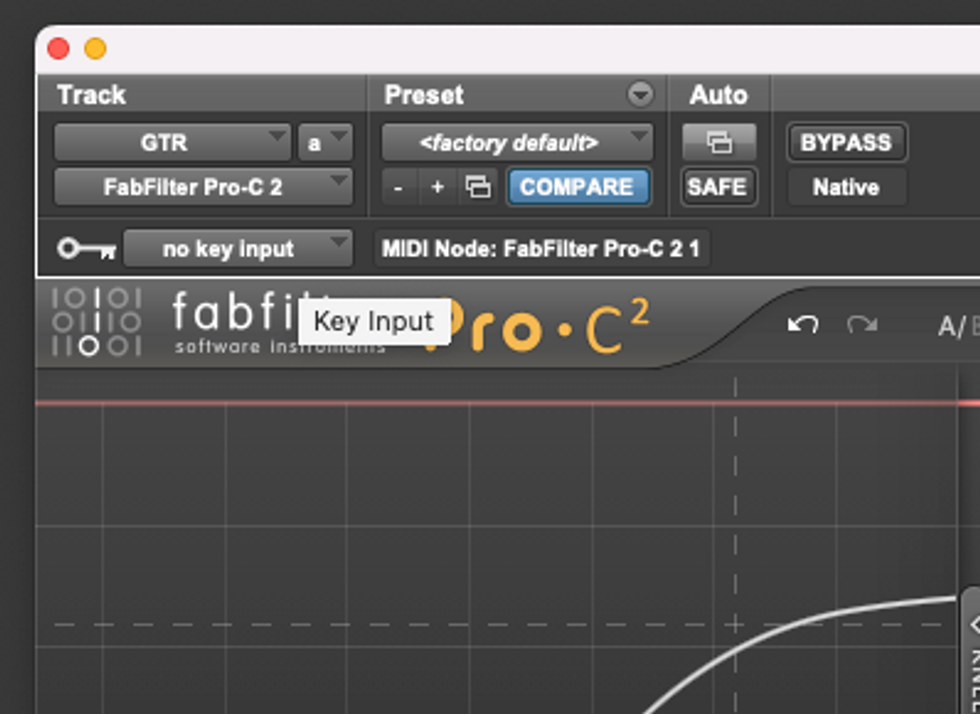Image resolution: width=980 pixels, height=714 pixels.
Task: Open the plug-in automation enable window
Action: 719,143
